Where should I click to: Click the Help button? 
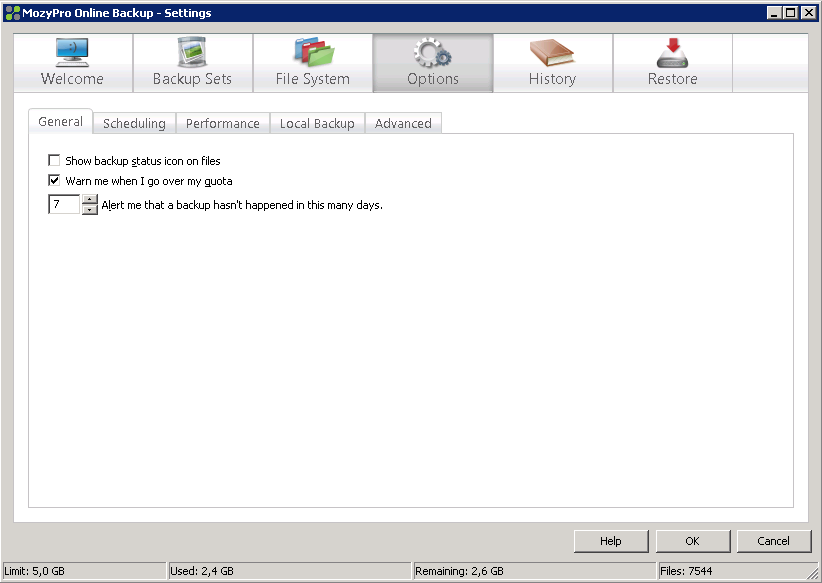(x=611, y=541)
